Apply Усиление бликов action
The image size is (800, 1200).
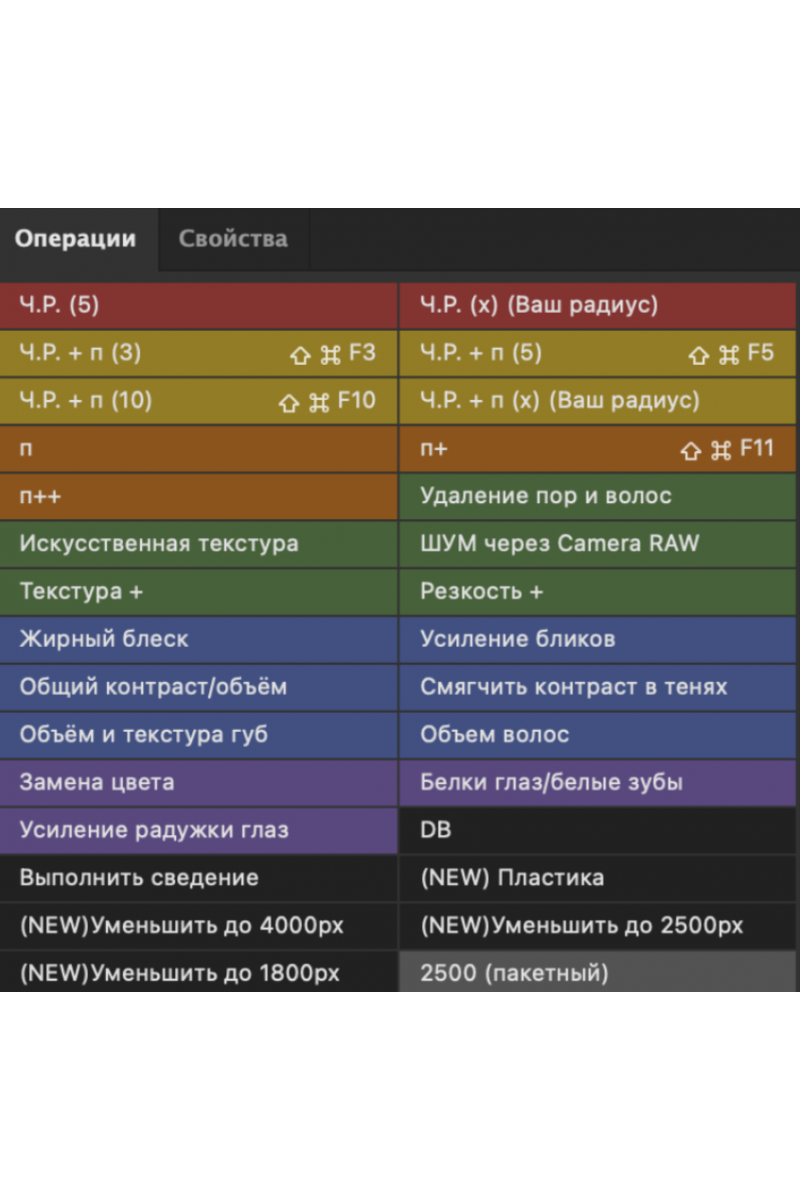pos(597,639)
